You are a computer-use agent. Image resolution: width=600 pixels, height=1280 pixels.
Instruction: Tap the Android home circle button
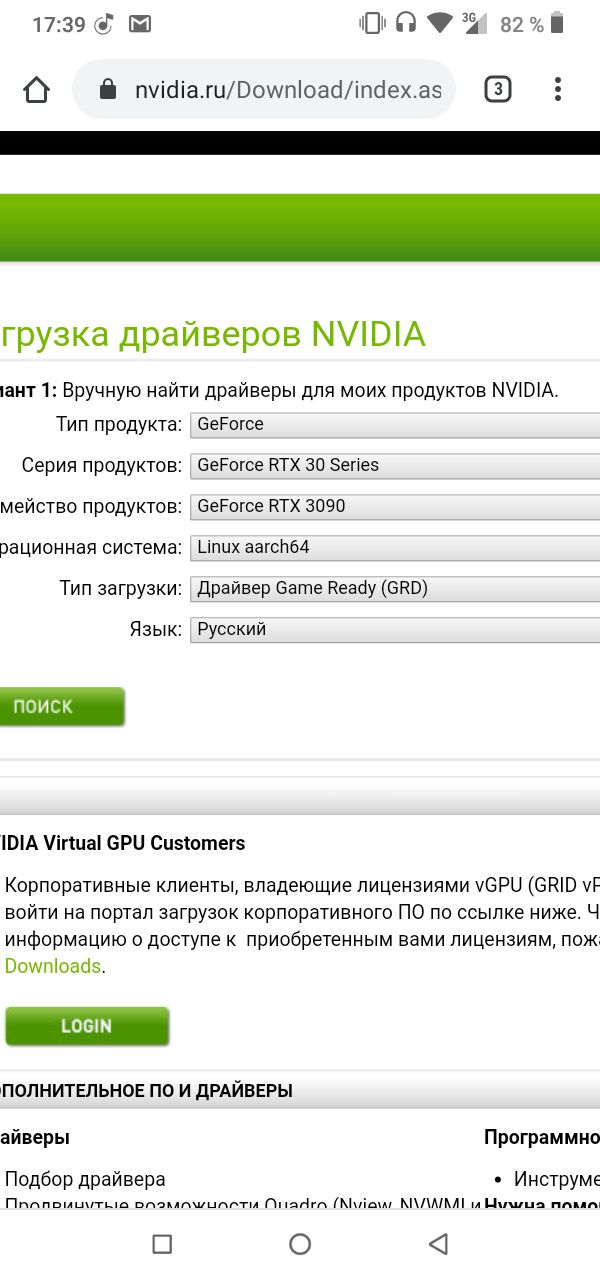pos(300,1244)
